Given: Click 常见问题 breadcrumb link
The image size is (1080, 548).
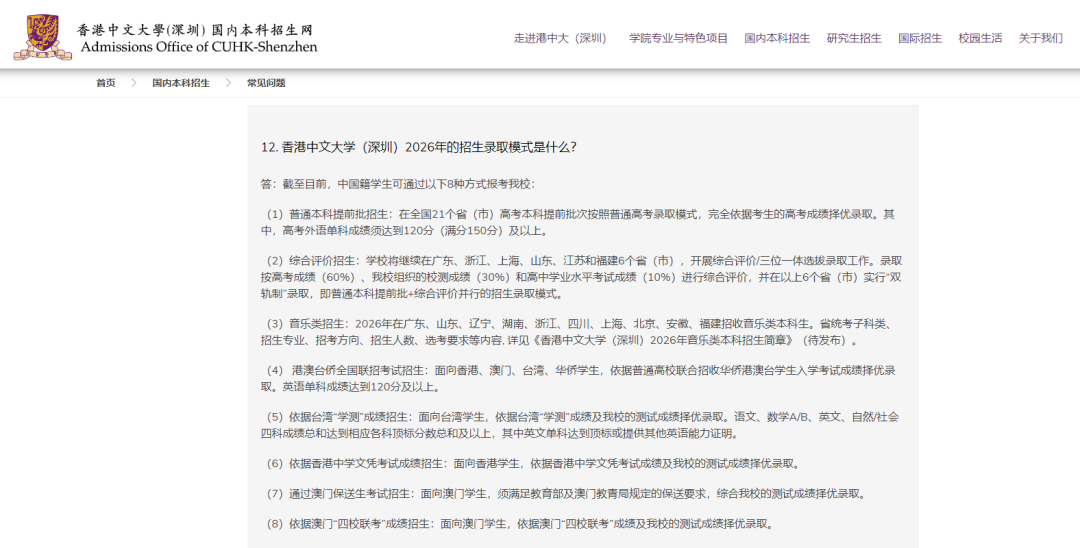Looking at the screenshot, I should click(x=267, y=83).
